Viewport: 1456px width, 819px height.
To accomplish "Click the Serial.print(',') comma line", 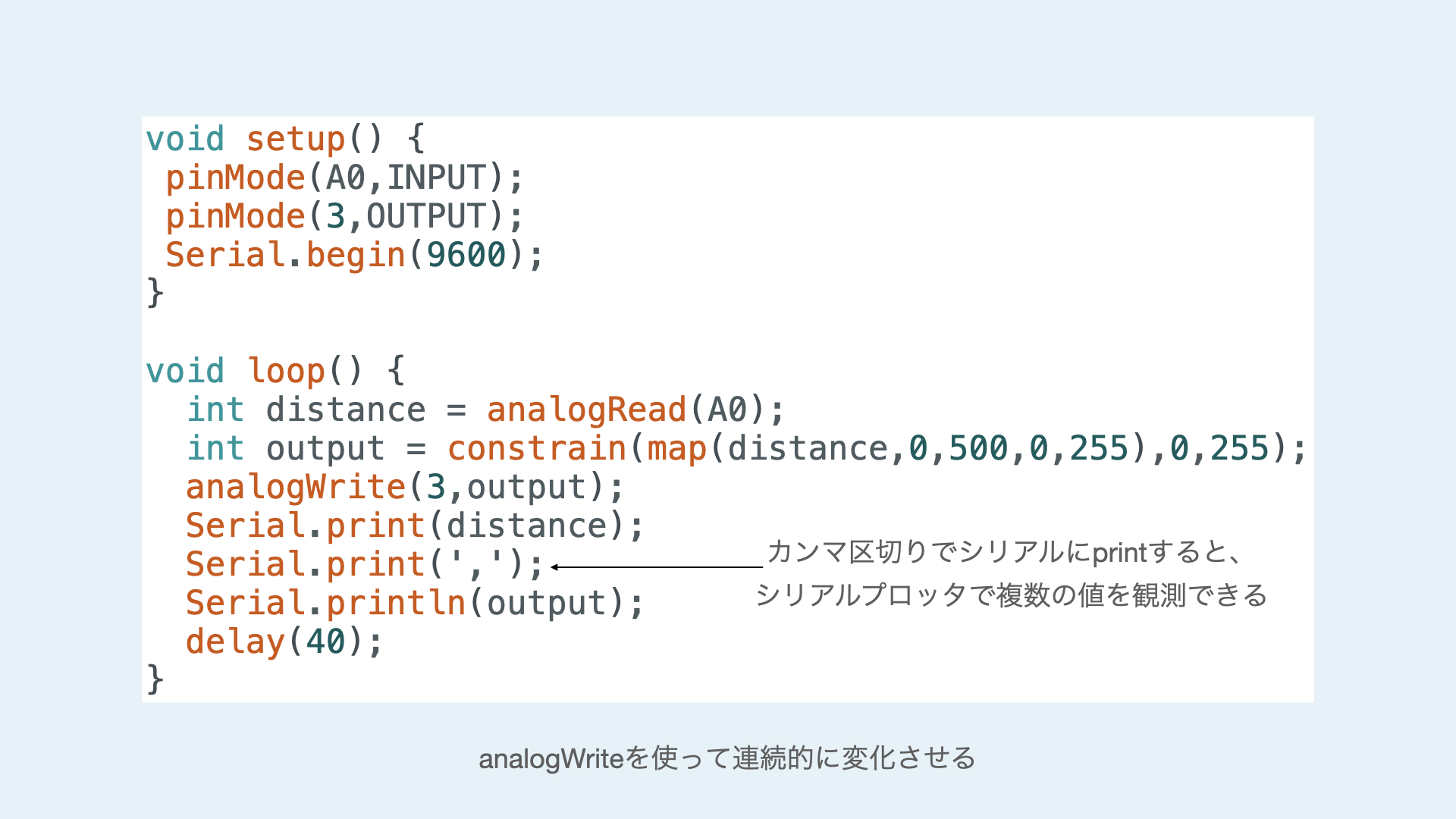I will pos(365,565).
